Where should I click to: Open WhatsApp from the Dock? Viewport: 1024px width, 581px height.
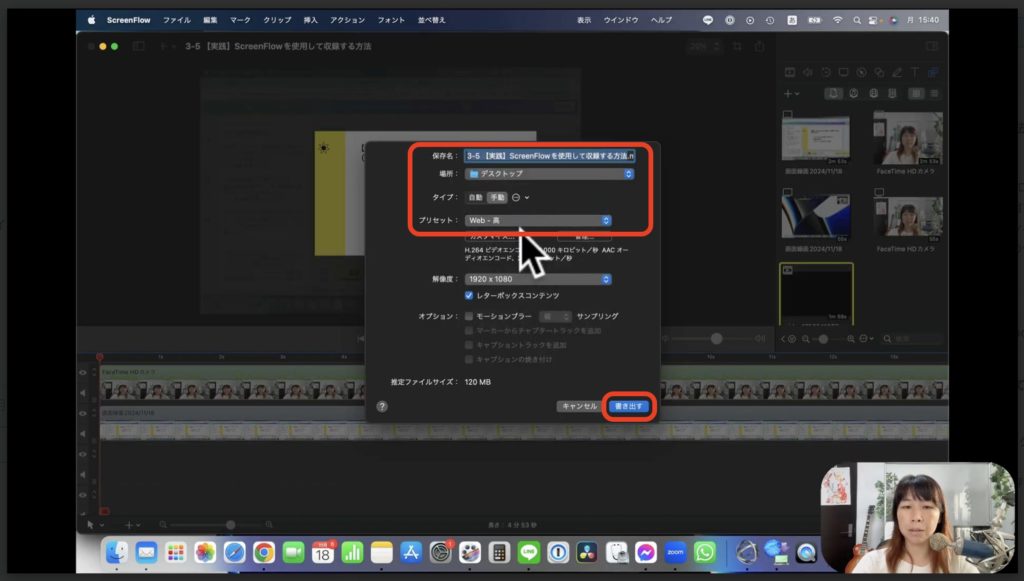[x=705, y=552]
